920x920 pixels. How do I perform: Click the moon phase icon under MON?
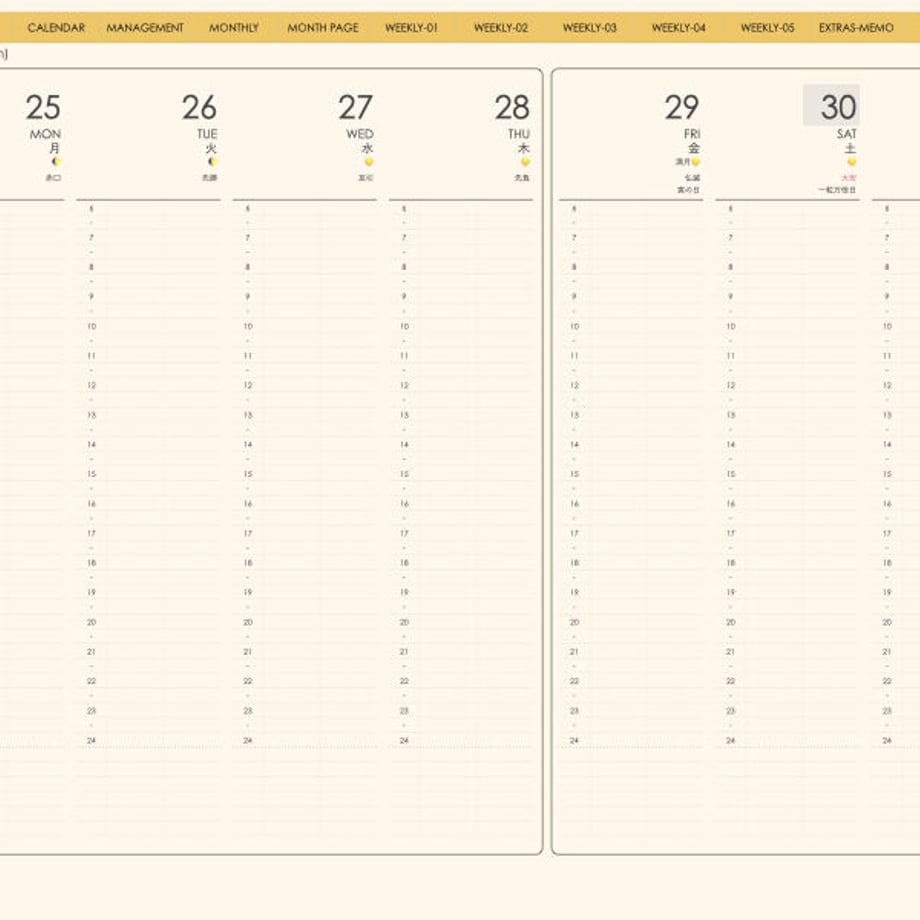coord(56,161)
